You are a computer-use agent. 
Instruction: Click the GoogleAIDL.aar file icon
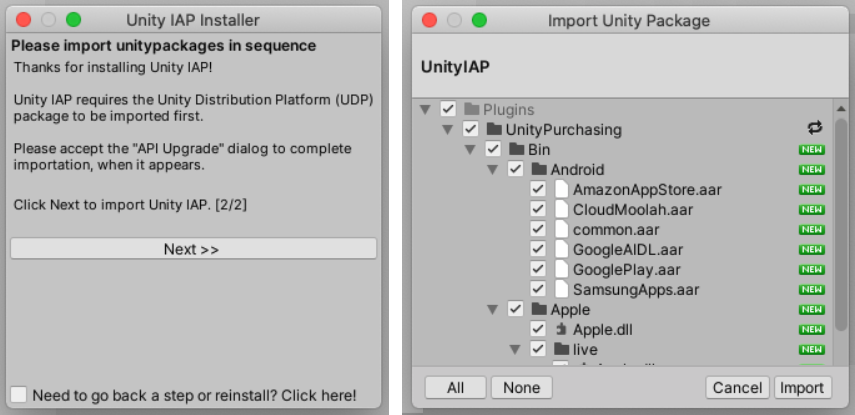(561, 250)
